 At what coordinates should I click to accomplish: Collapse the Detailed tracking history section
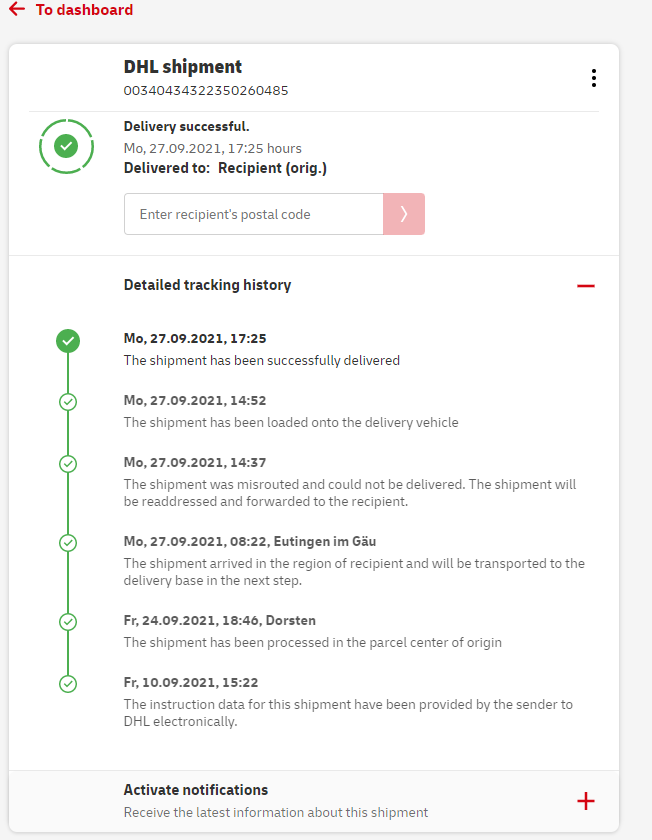click(586, 286)
